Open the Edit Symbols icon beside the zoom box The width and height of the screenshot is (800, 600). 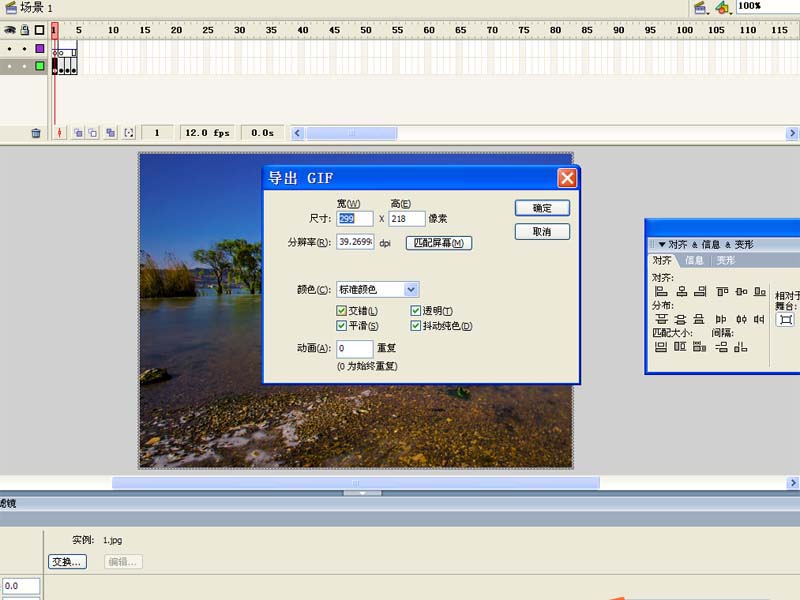(x=722, y=7)
